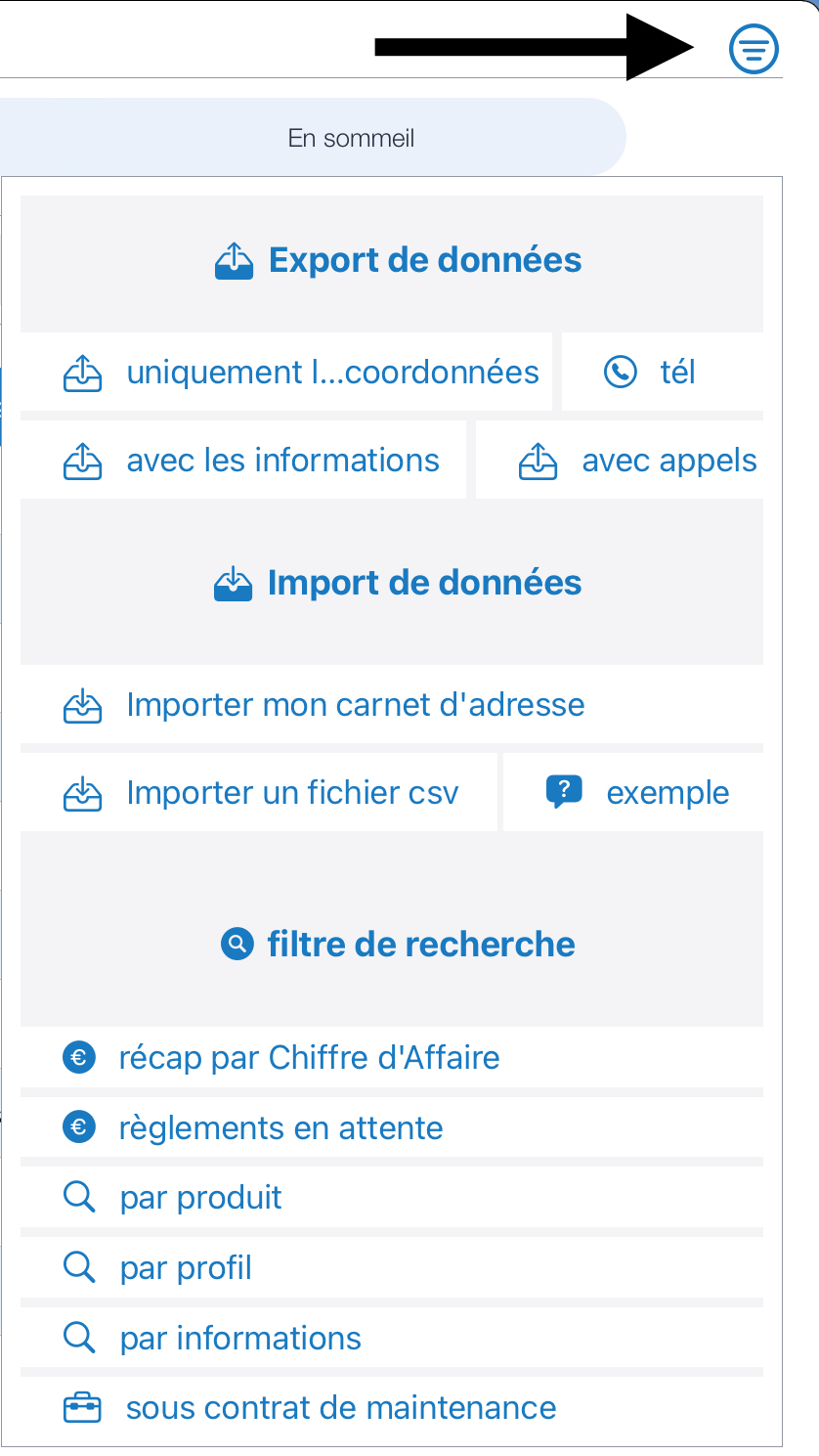
Task: Open the exemple help link
Action: pos(668,793)
